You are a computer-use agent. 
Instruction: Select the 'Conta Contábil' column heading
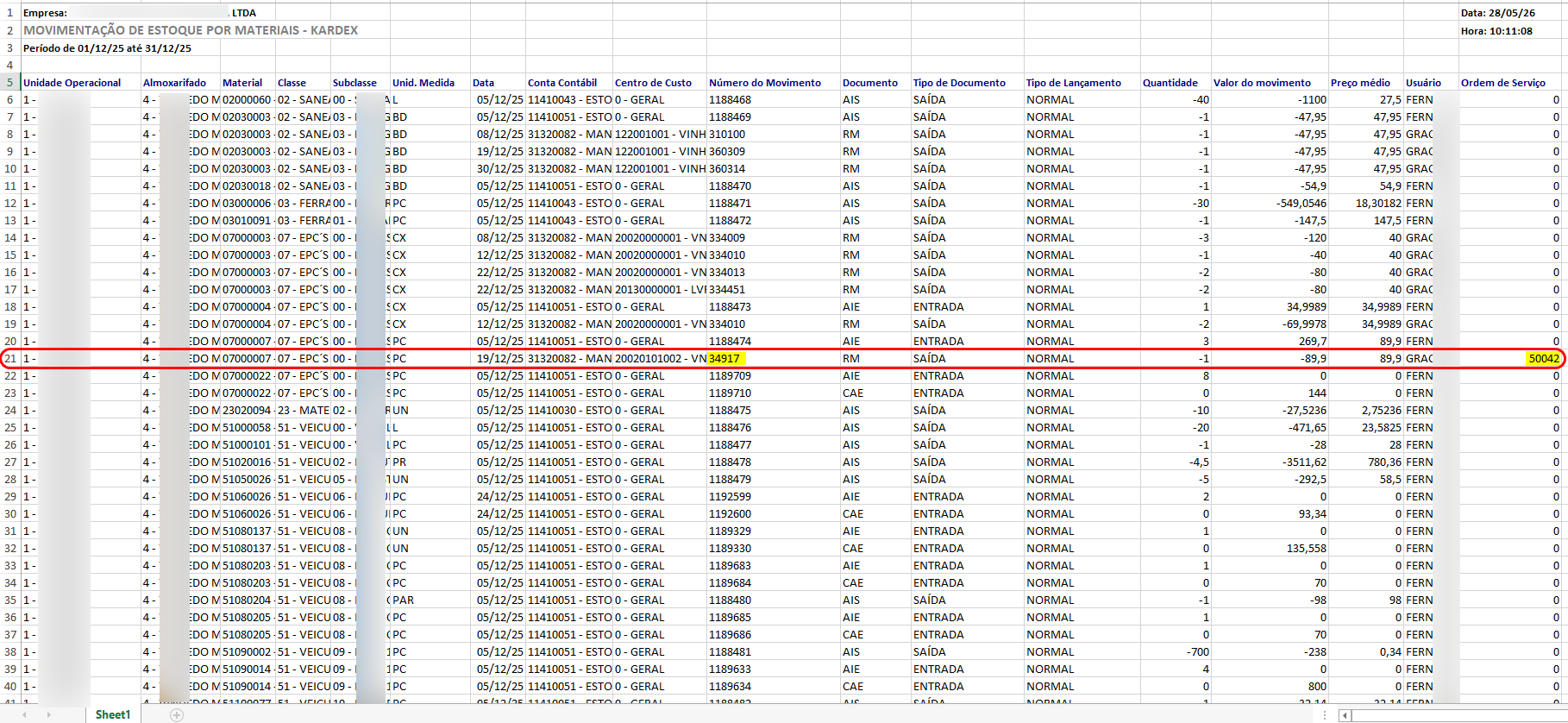pyautogui.click(x=562, y=83)
